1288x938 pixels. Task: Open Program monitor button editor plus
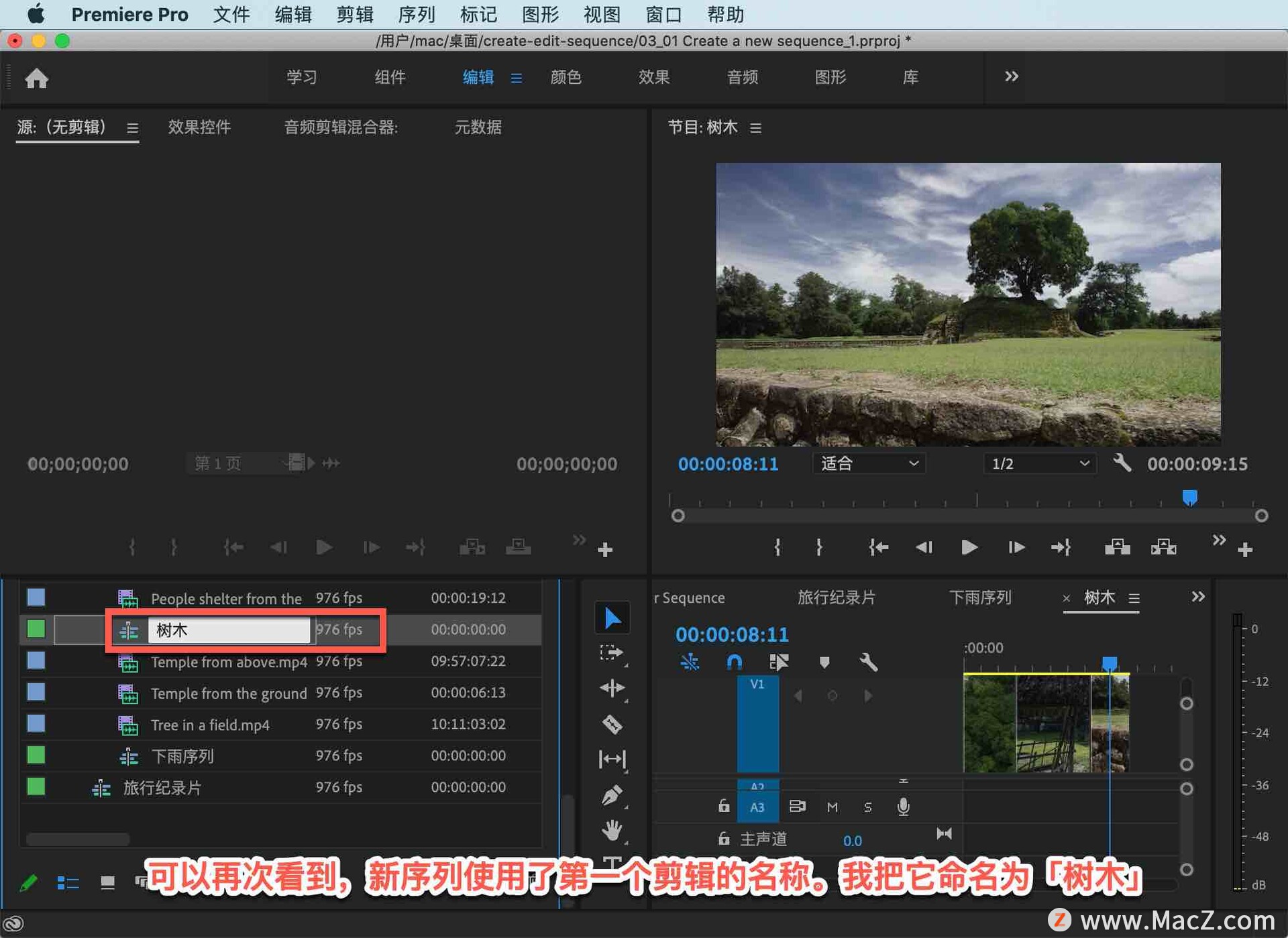click(x=1245, y=550)
